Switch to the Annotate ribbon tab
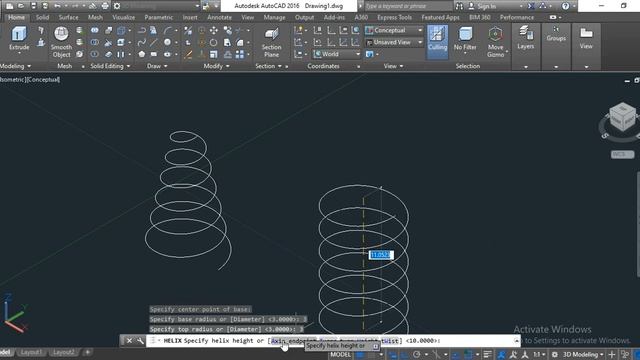Image resolution: width=640 pixels, height=360 pixels. 219,17
